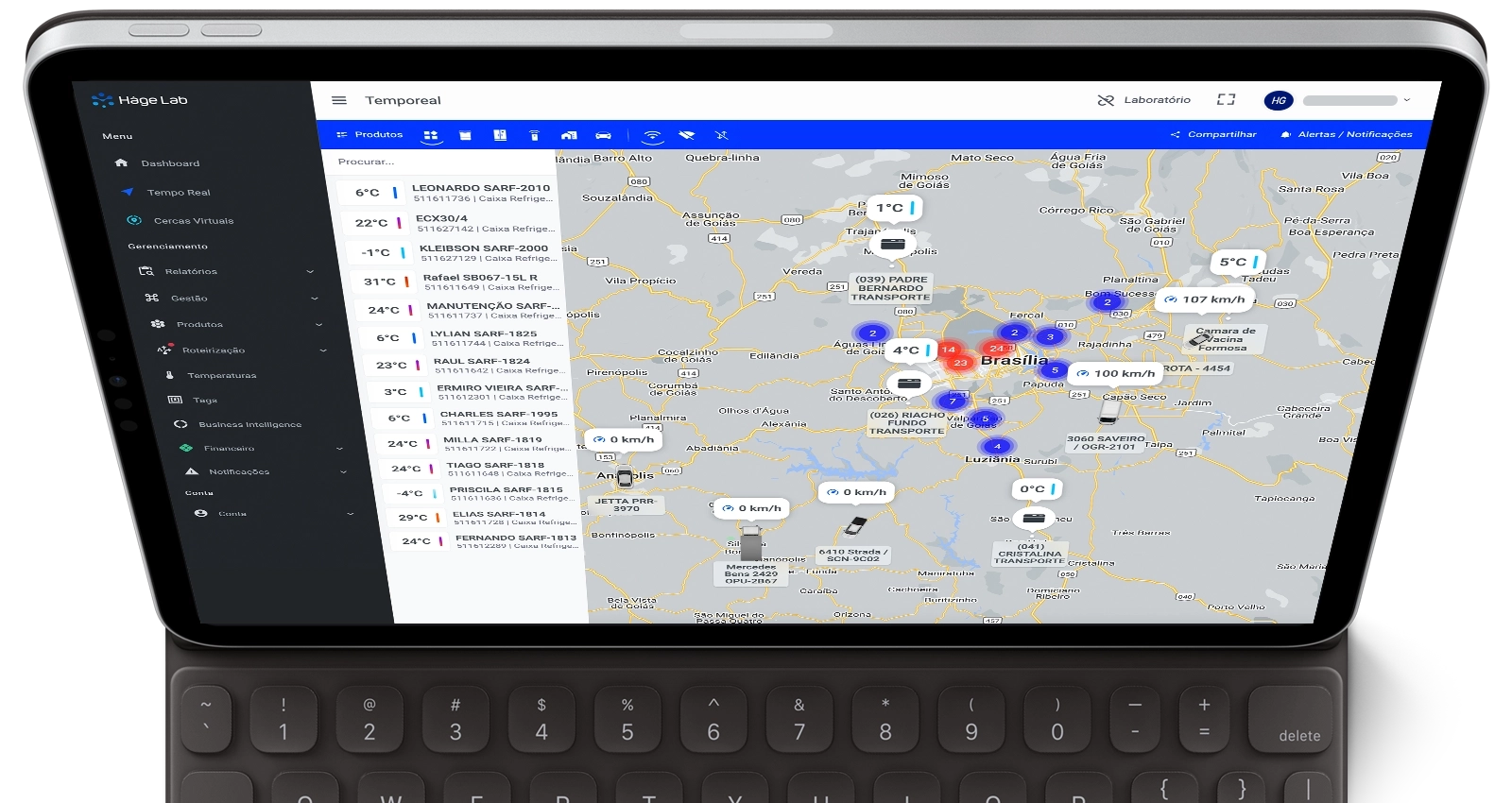Click the Dashboard home icon
Image resolution: width=1512 pixels, height=803 pixels.
(x=121, y=162)
